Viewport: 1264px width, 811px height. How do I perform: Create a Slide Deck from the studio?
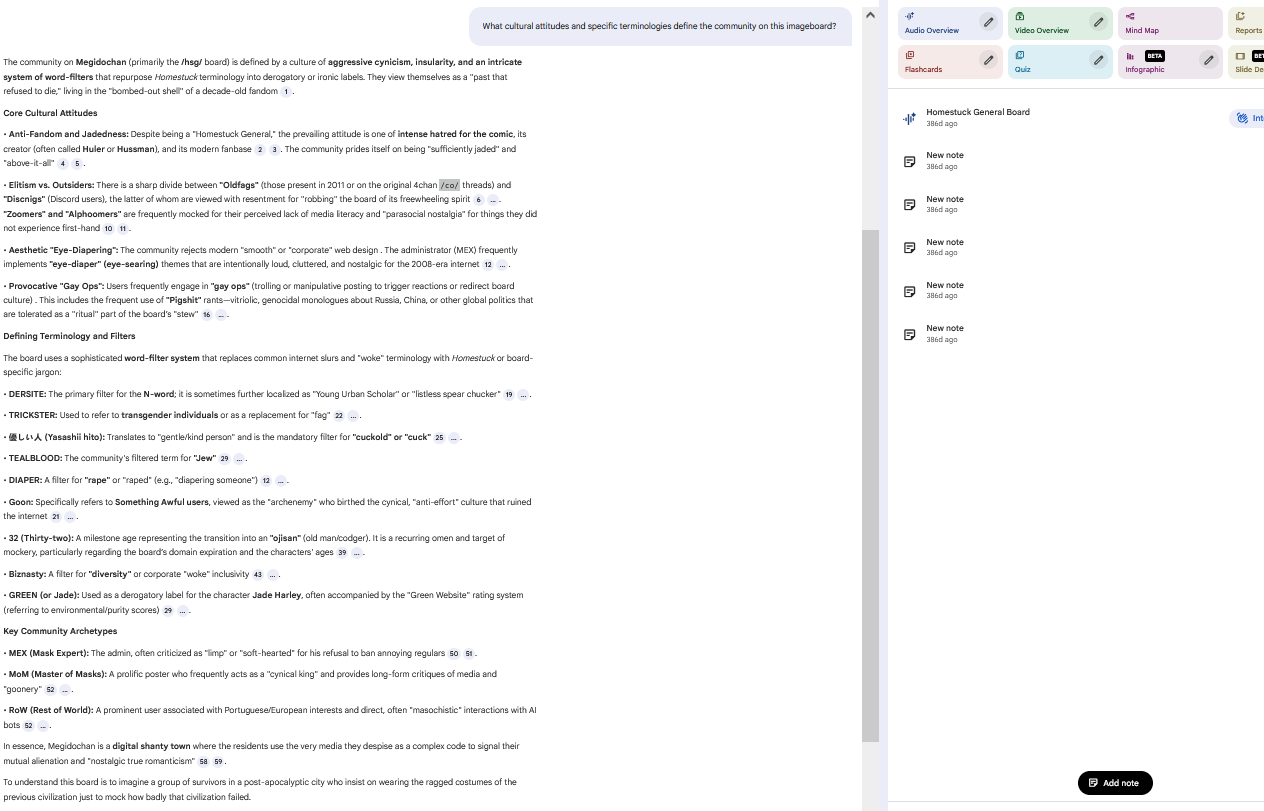coord(1247,62)
